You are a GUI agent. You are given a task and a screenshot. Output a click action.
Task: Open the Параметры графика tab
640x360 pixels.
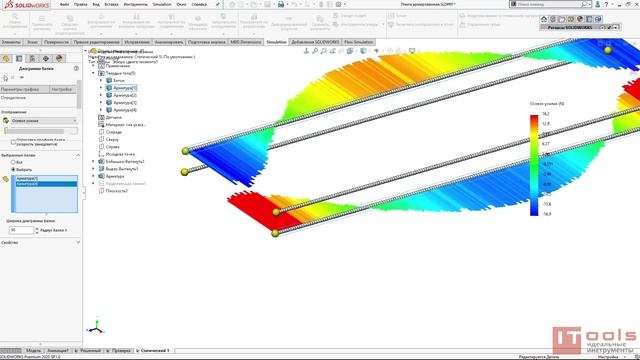click(24, 89)
